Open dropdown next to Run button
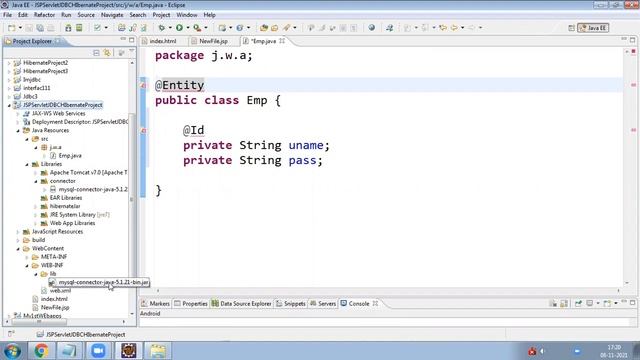Screen dimensions: 640x360 tap(188, 28)
